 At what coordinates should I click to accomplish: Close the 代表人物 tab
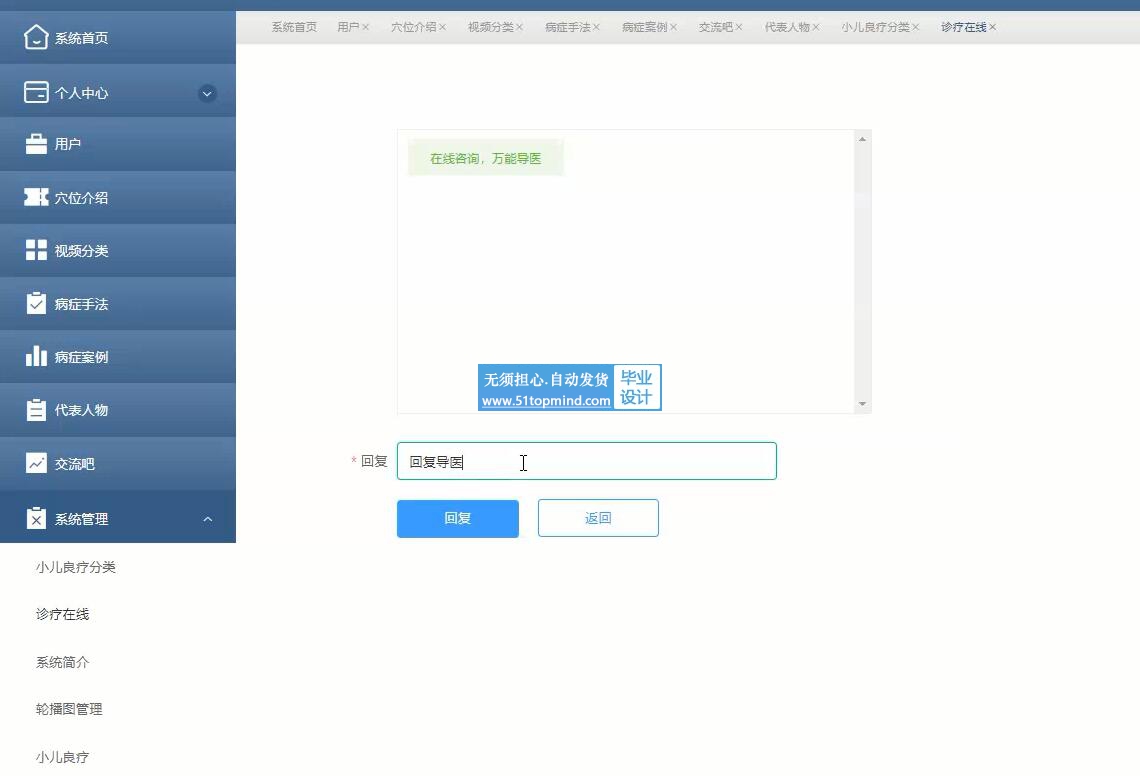pyautogui.click(x=816, y=28)
